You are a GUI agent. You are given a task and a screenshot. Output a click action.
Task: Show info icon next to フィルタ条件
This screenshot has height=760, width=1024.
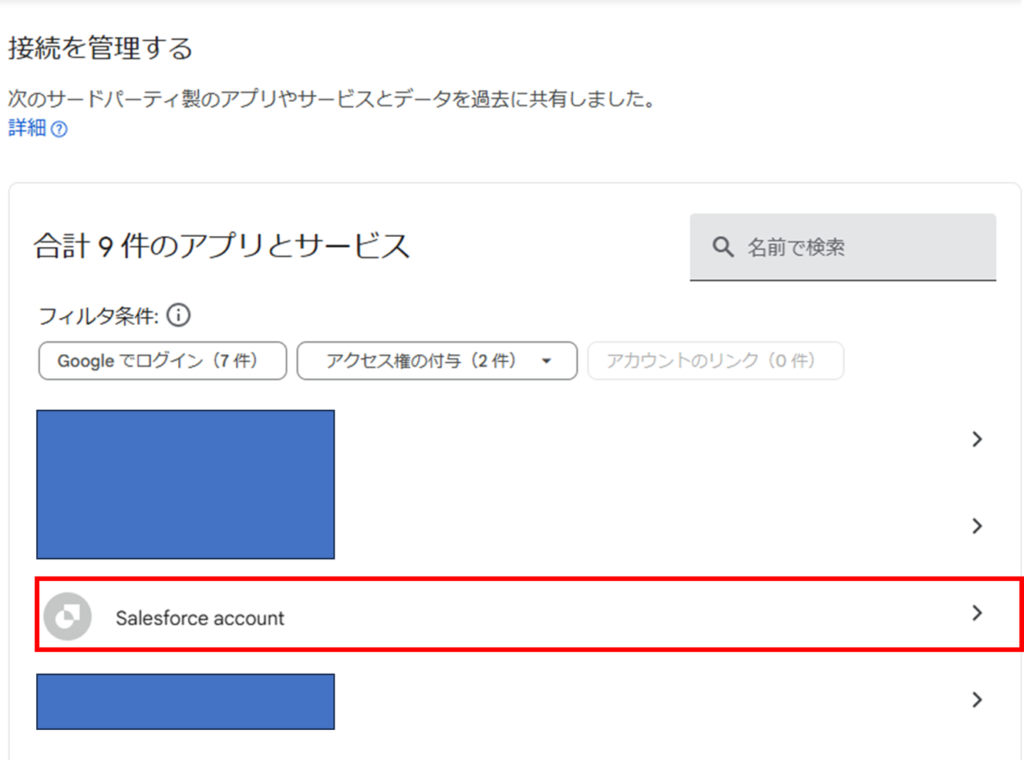pos(178,315)
